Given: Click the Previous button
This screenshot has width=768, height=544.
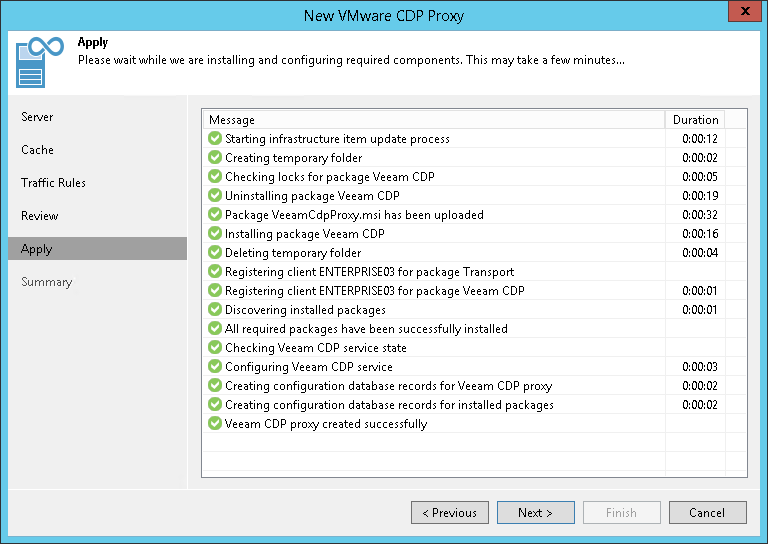Looking at the screenshot, I should pos(450,513).
